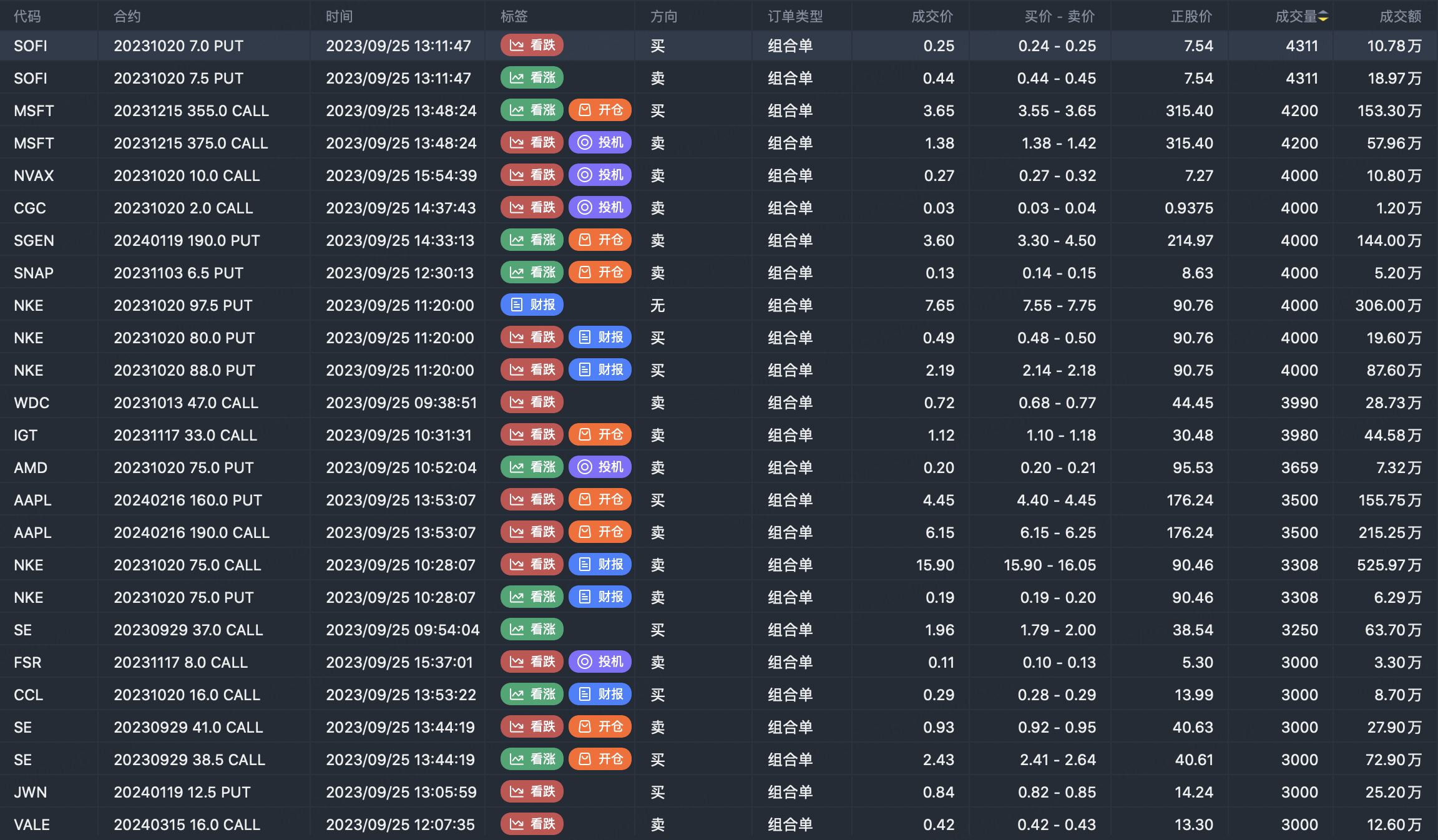Screen dimensions: 1438x840
Task: Click 看涨 tag on SE 38.5 CALL row
Action: pos(532,759)
